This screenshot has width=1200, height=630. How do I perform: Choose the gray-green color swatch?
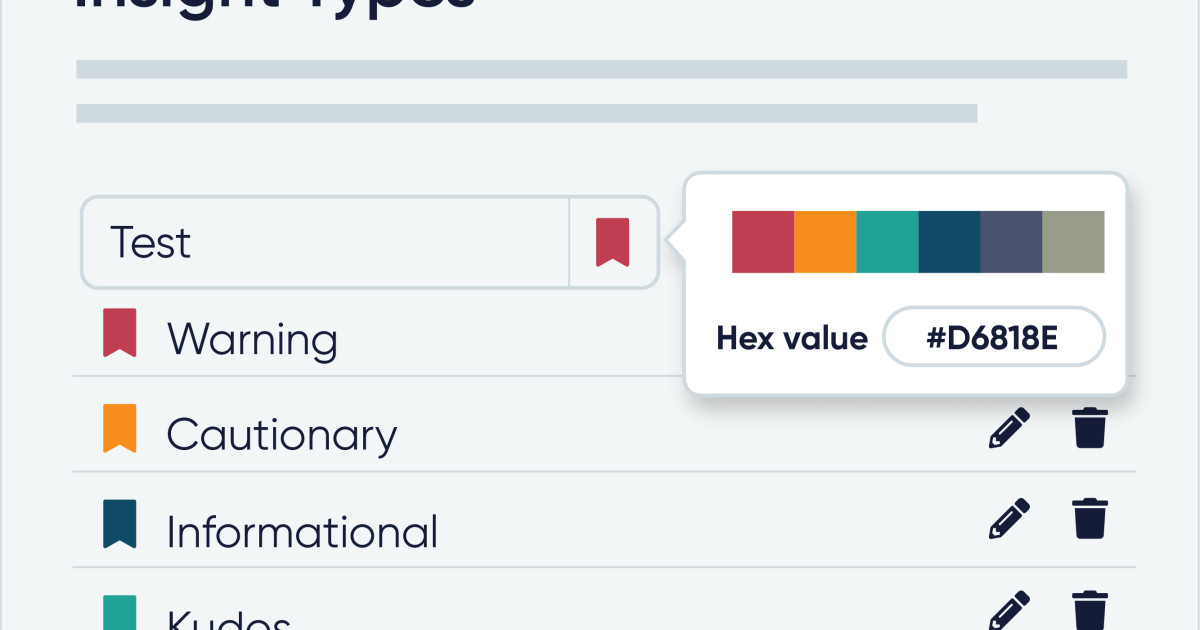(1073, 242)
